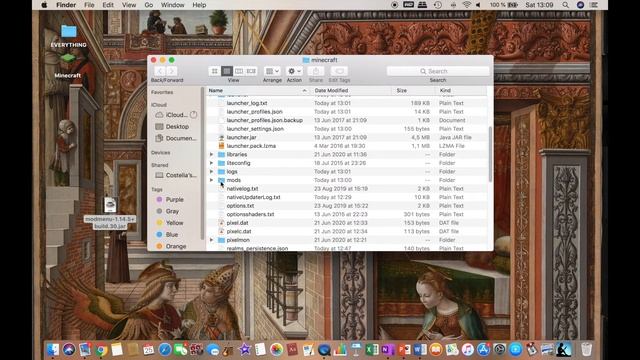Screen dimensions: 640x360
Task: Expand the mods folder
Action: [211, 180]
